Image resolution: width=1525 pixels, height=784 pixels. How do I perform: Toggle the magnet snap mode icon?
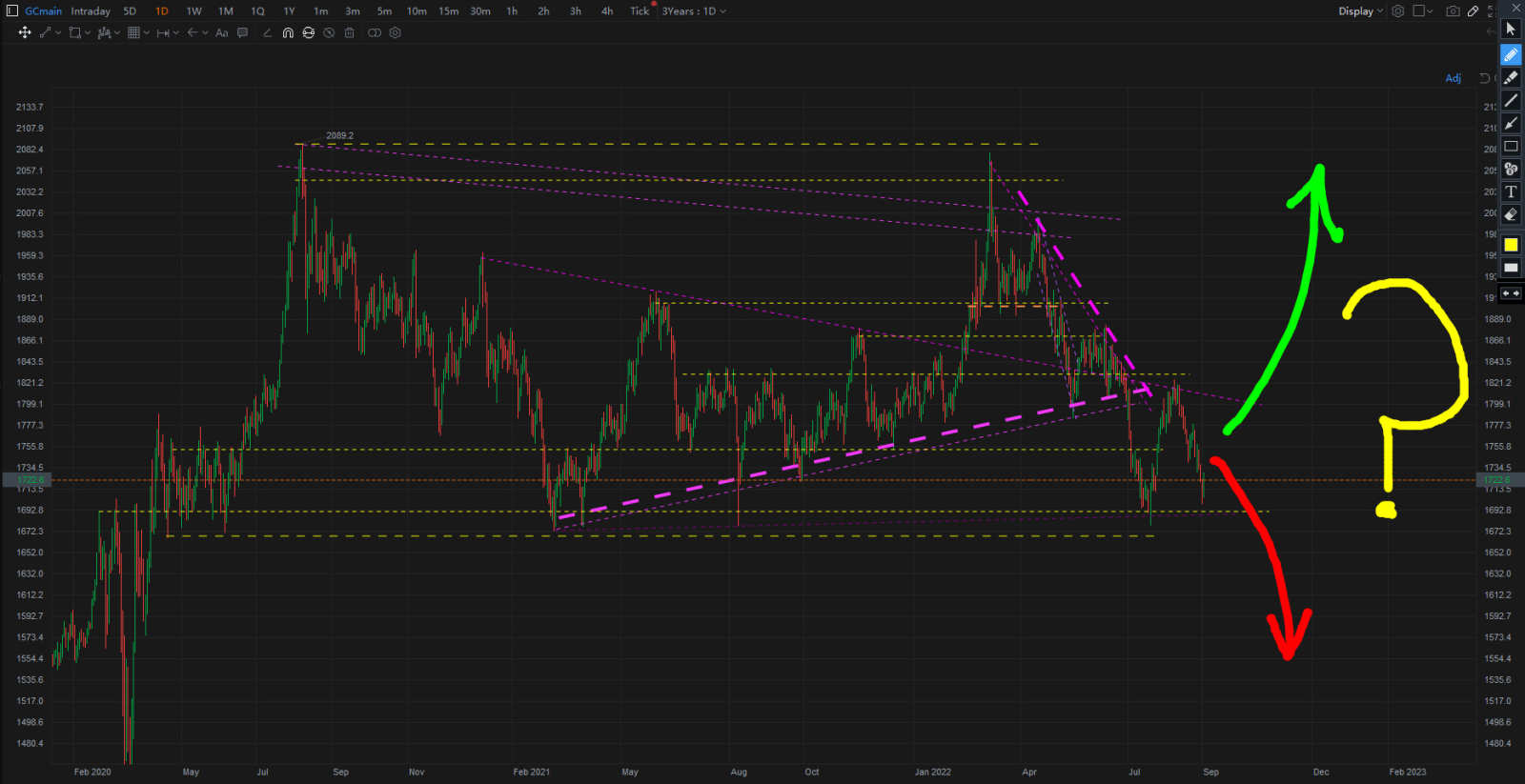(288, 33)
